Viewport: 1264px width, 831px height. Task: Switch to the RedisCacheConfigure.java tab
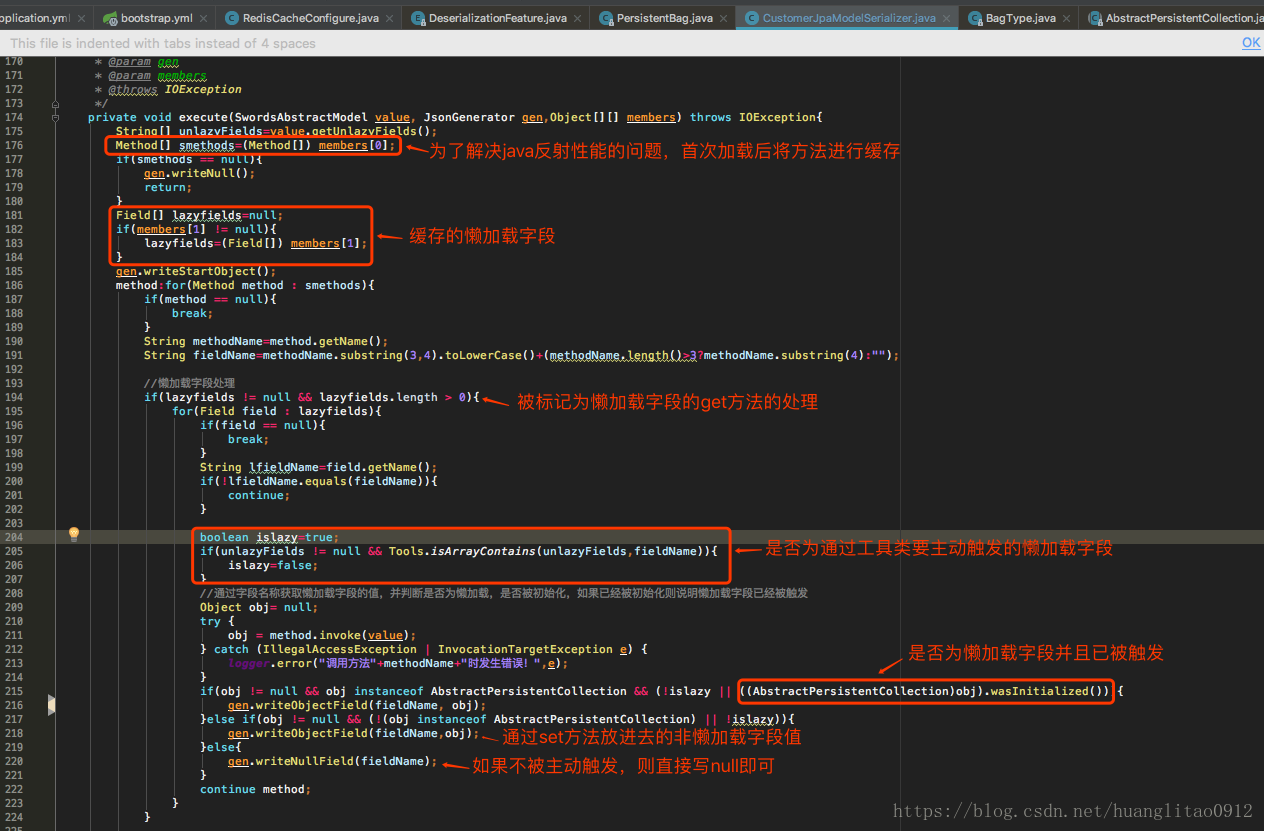(x=308, y=18)
